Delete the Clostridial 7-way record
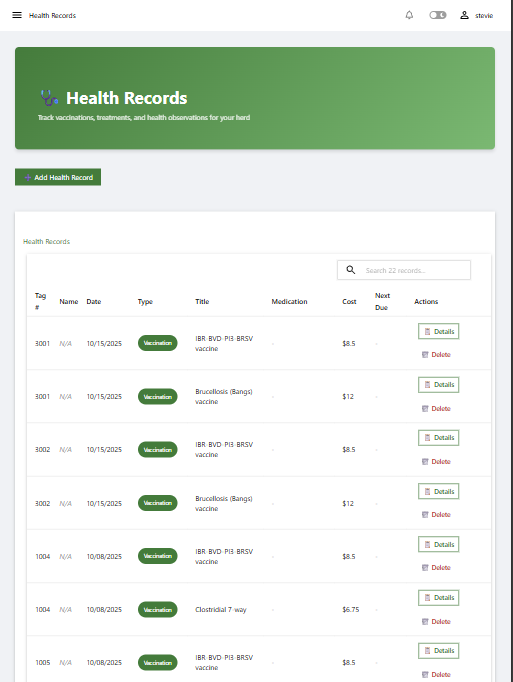The image size is (513, 682). click(x=436, y=622)
